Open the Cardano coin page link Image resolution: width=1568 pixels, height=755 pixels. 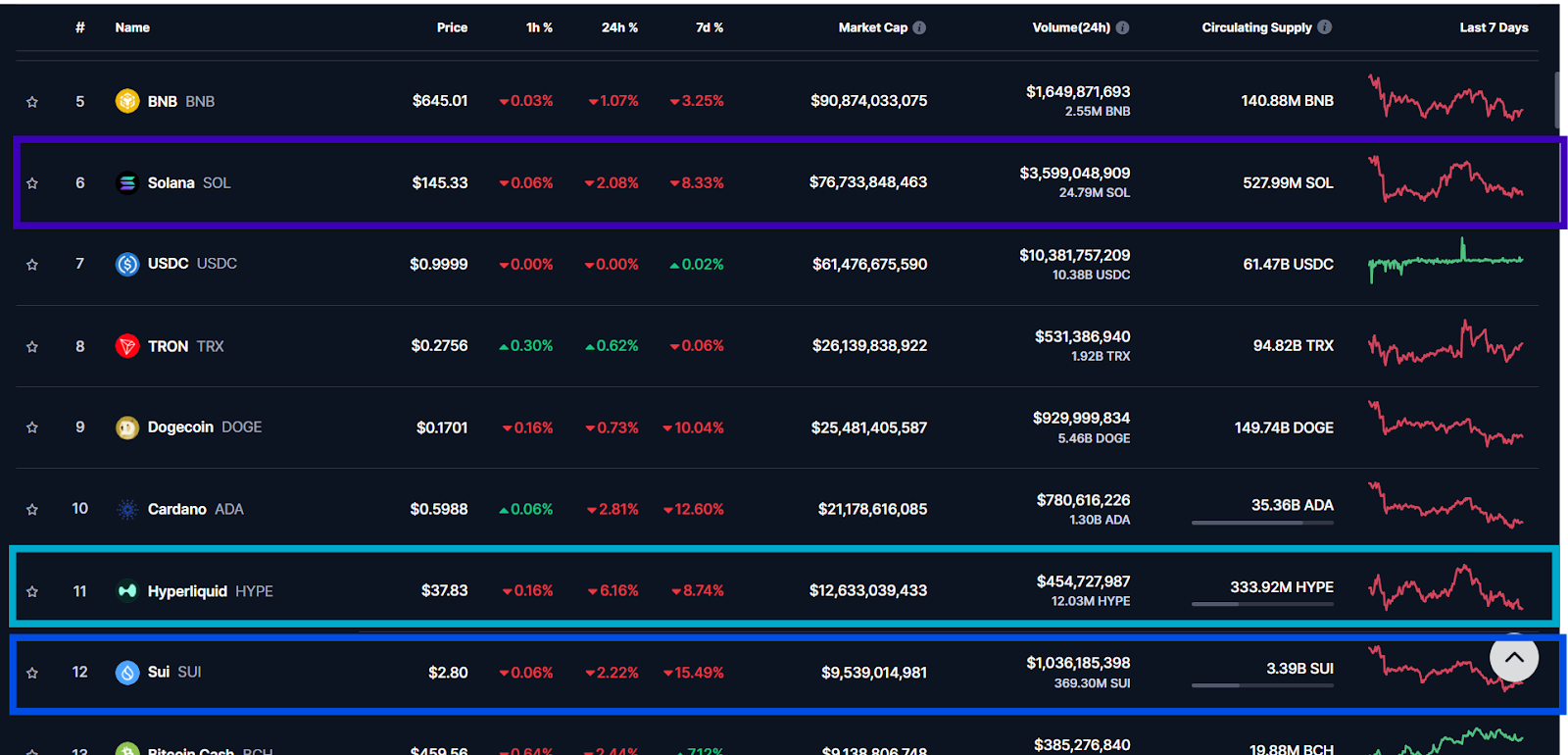pyautogui.click(x=196, y=509)
